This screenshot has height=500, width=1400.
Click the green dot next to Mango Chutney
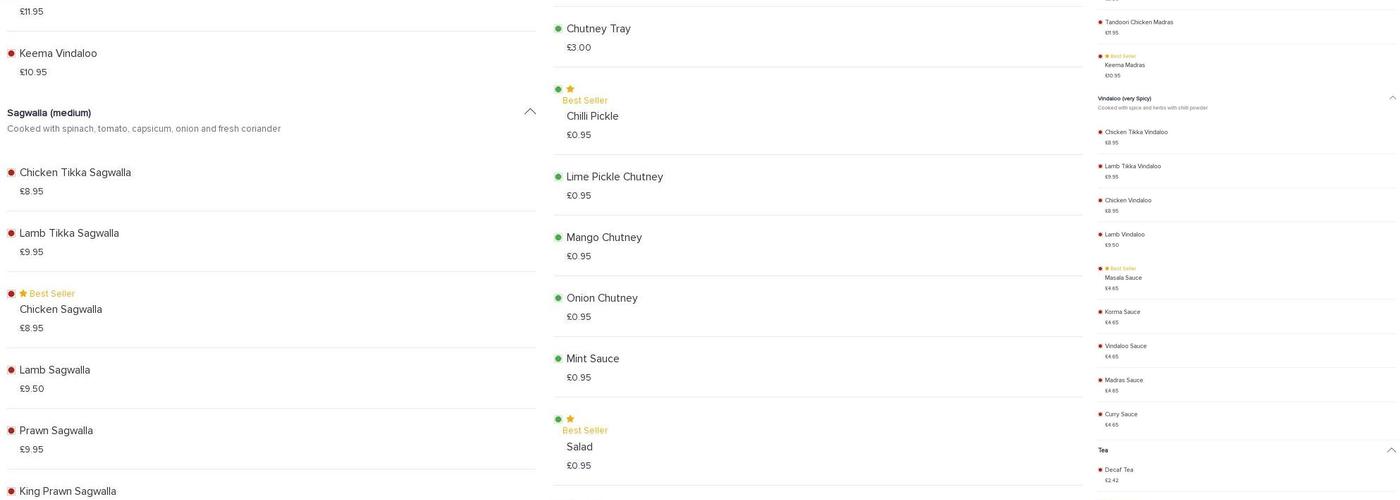pyautogui.click(x=558, y=238)
